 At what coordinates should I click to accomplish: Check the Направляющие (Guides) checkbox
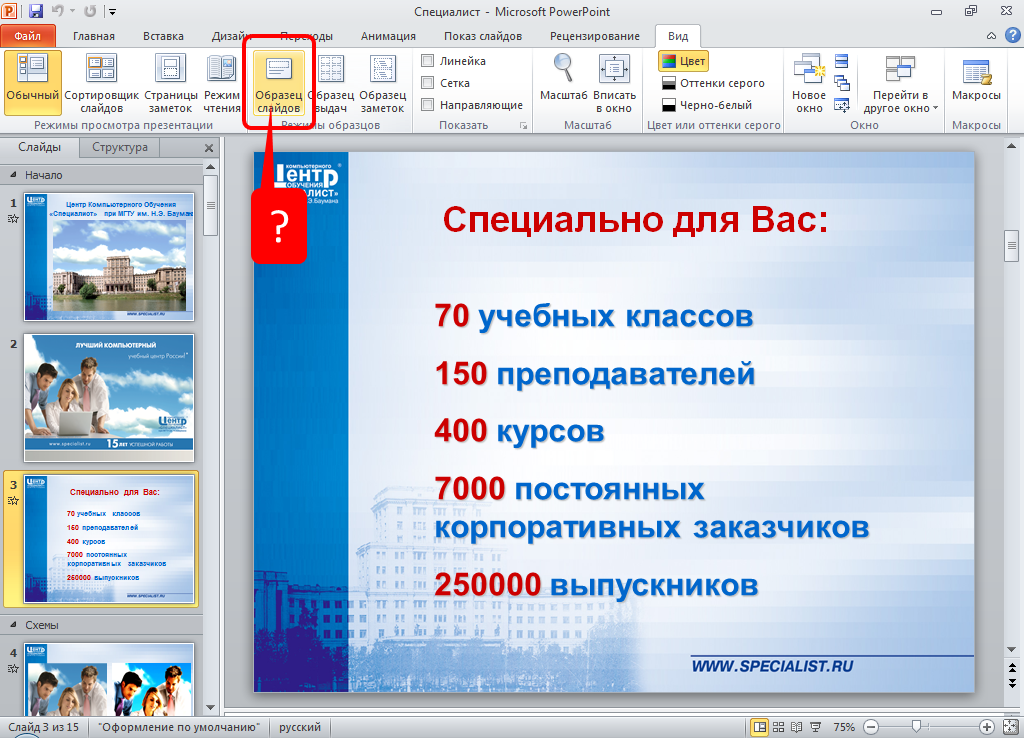428,105
